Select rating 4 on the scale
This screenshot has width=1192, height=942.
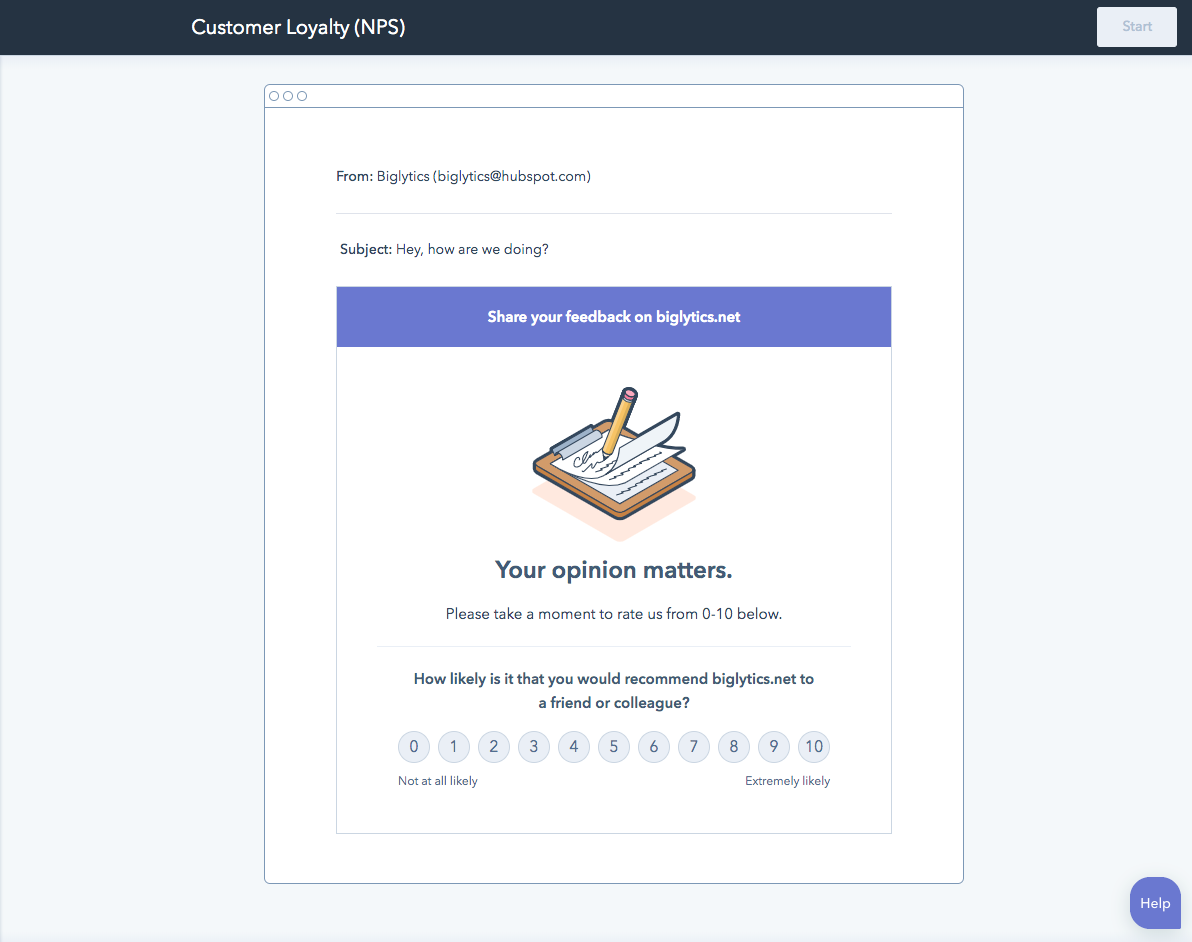(x=574, y=747)
